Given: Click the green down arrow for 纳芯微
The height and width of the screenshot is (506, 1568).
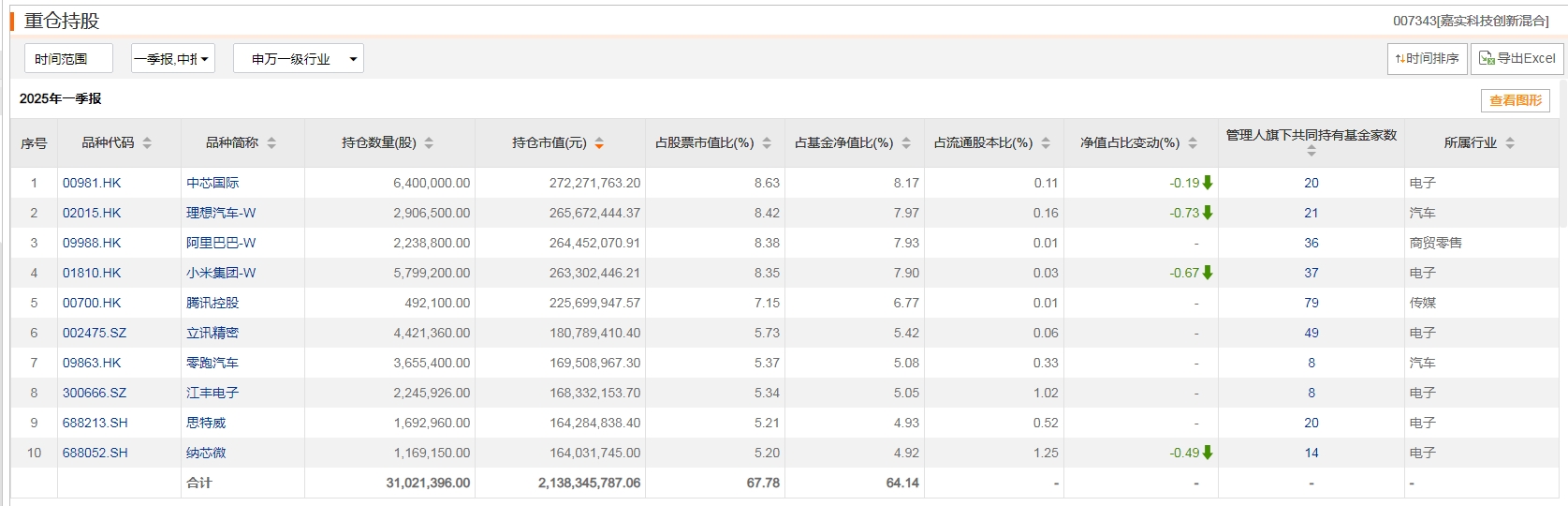Looking at the screenshot, I should point(1208,453).
